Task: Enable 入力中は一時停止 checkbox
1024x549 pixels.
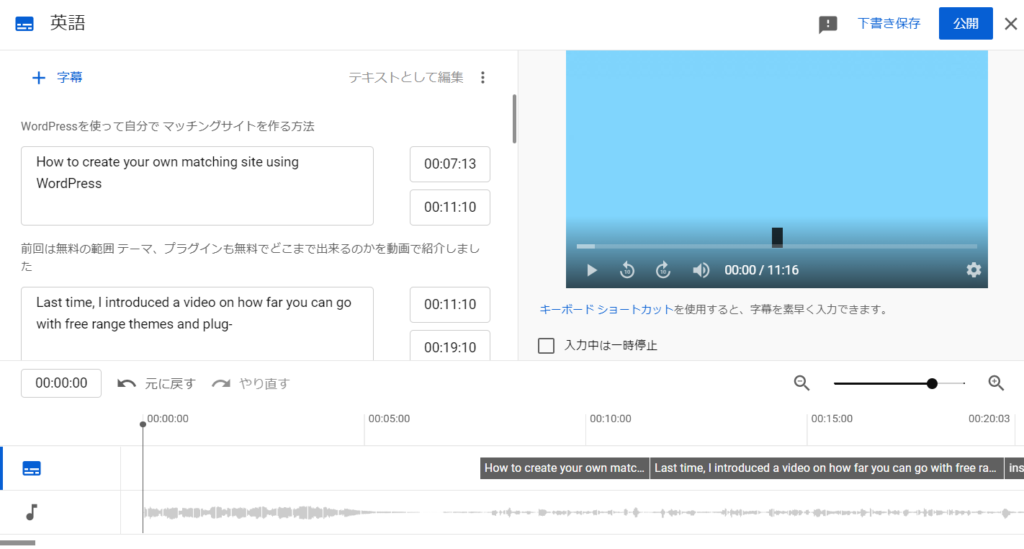Action: 546,346
